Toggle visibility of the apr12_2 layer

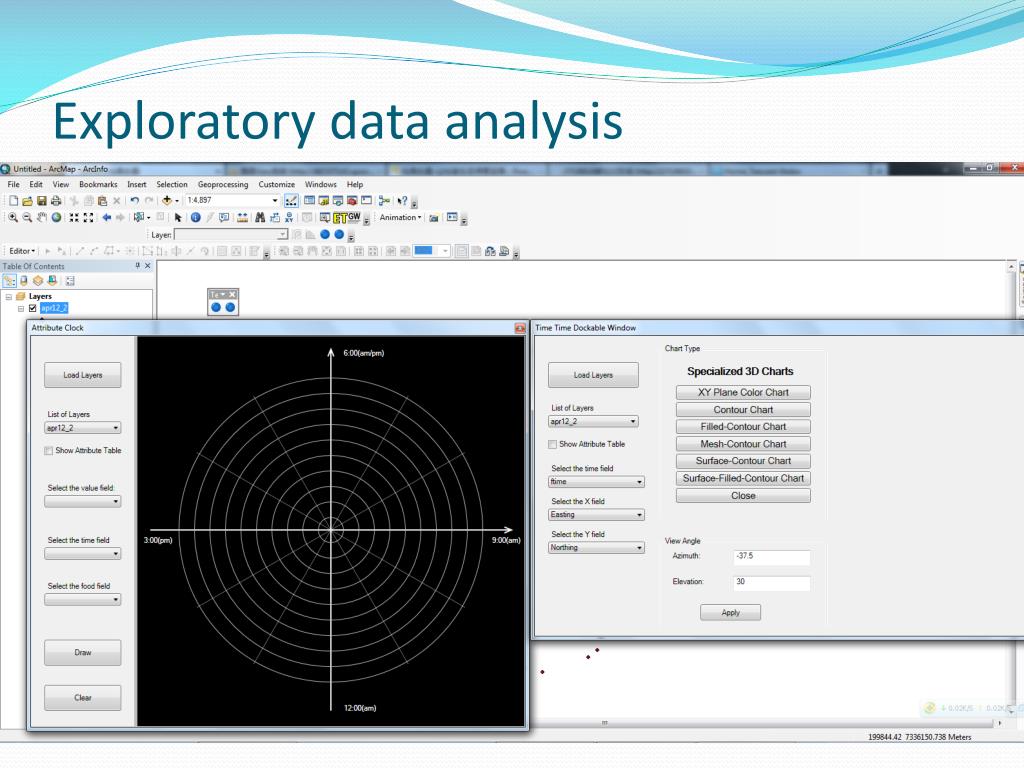[33, 308]
